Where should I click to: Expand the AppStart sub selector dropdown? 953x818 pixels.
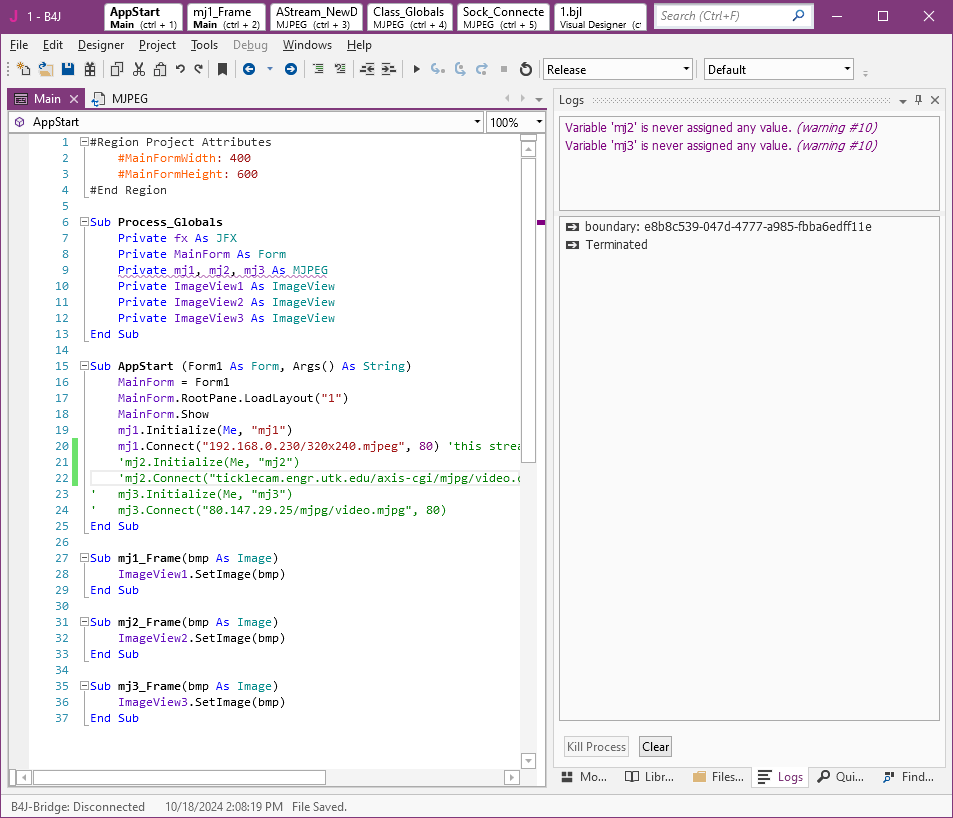click(476, 122)
